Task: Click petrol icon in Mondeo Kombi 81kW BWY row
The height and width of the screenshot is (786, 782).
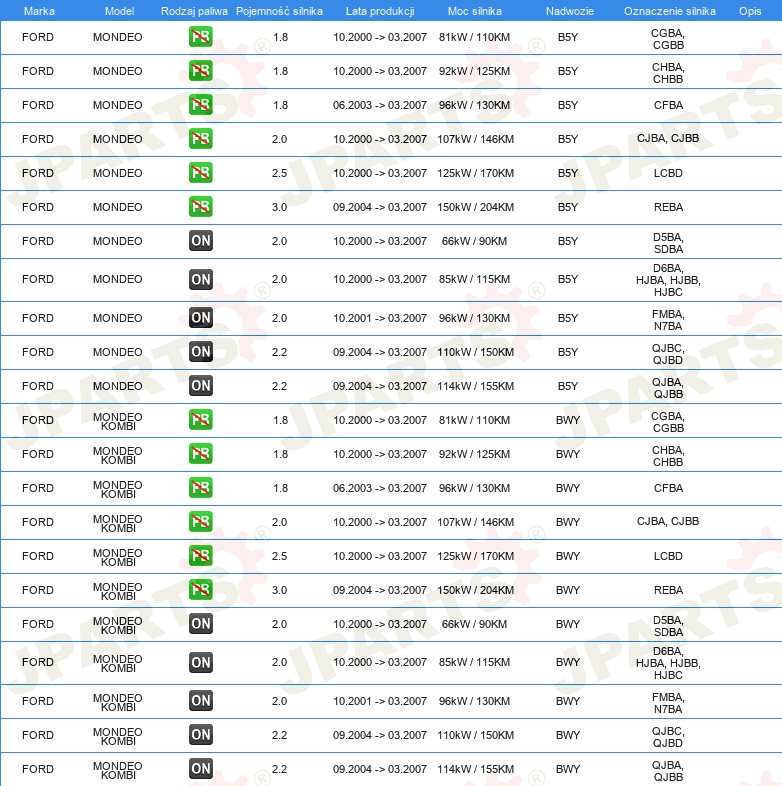Action: (x=201, y=420)
